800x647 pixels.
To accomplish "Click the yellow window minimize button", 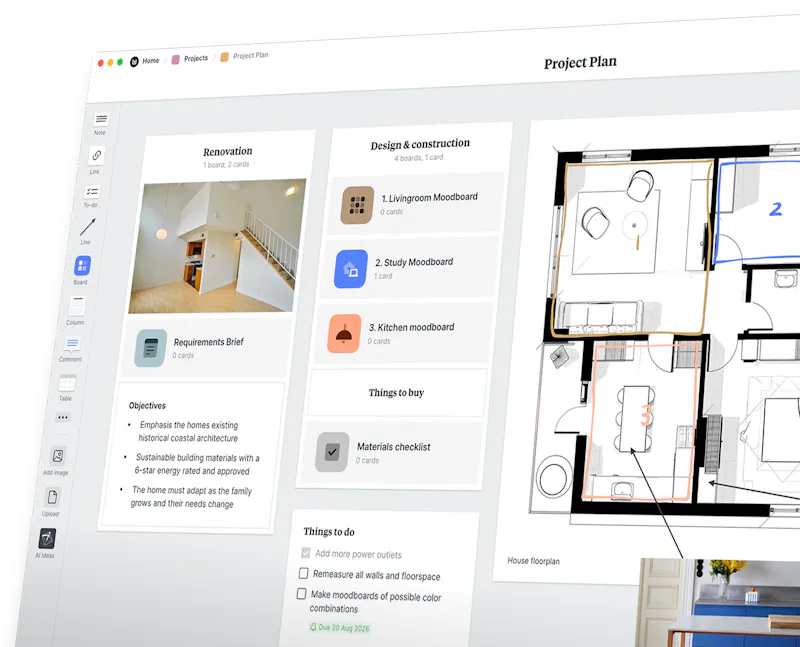I will 110,62.
